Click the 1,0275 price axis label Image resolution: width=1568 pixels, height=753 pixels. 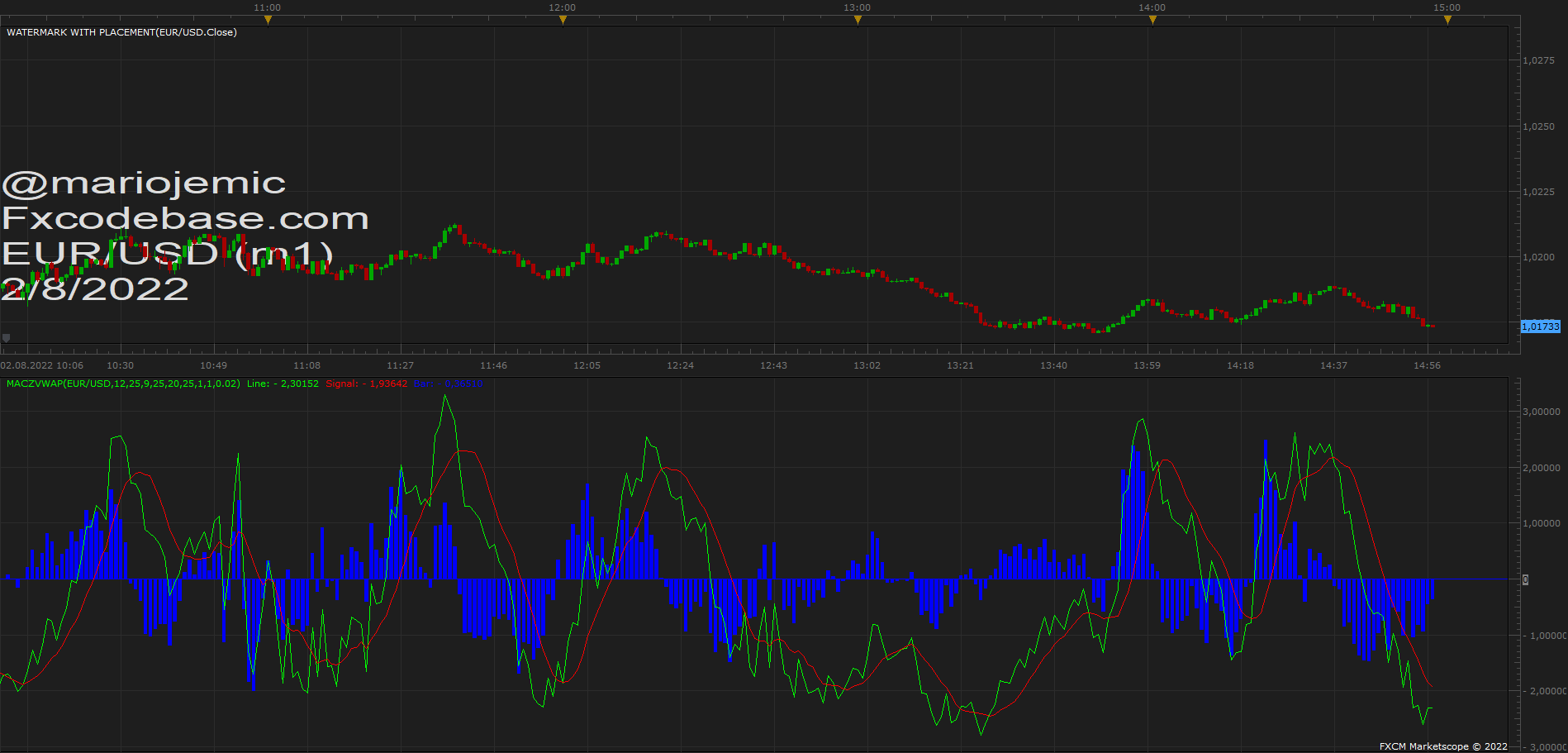[1539, 60]
